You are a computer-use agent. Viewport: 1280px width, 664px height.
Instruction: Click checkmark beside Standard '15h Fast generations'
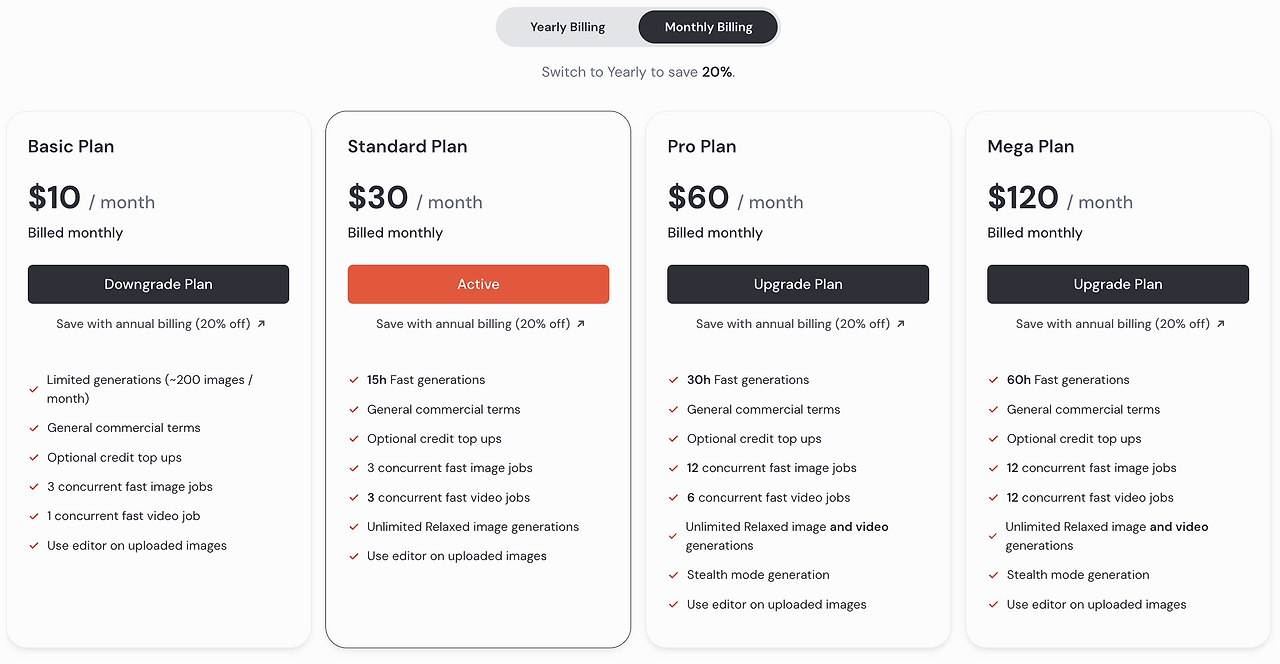tap(354, 380)
